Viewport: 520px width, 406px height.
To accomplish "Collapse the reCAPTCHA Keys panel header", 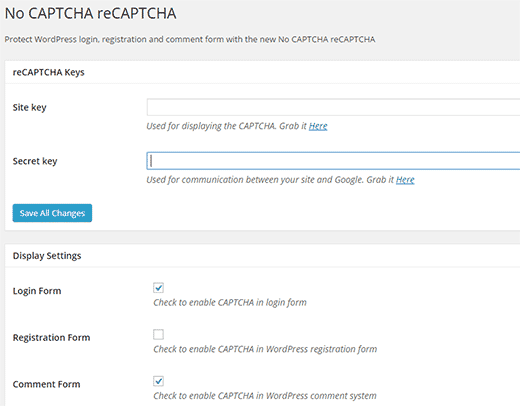I will tap(262, 72).
